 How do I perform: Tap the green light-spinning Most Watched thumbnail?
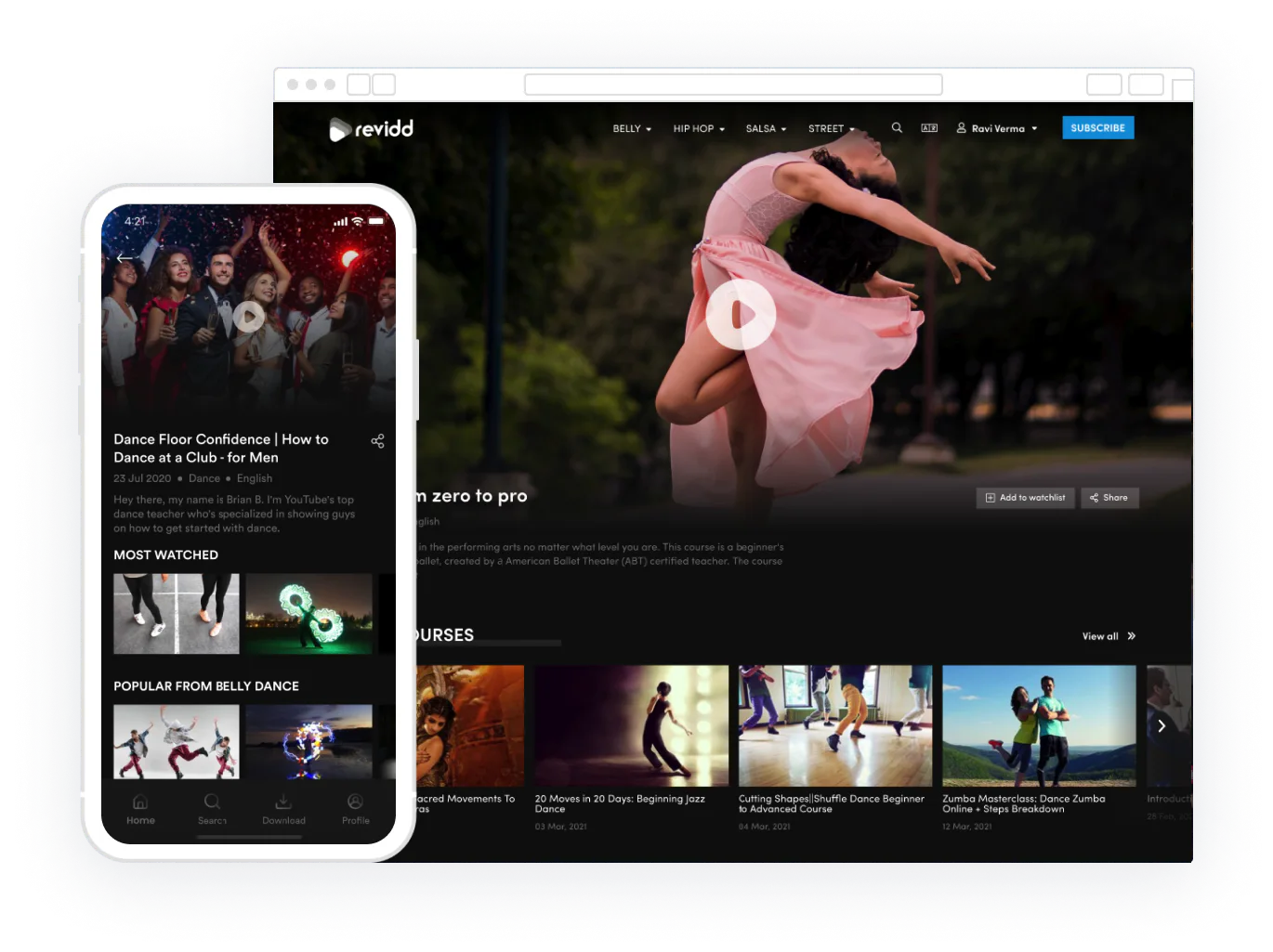[x=309, y=614]
